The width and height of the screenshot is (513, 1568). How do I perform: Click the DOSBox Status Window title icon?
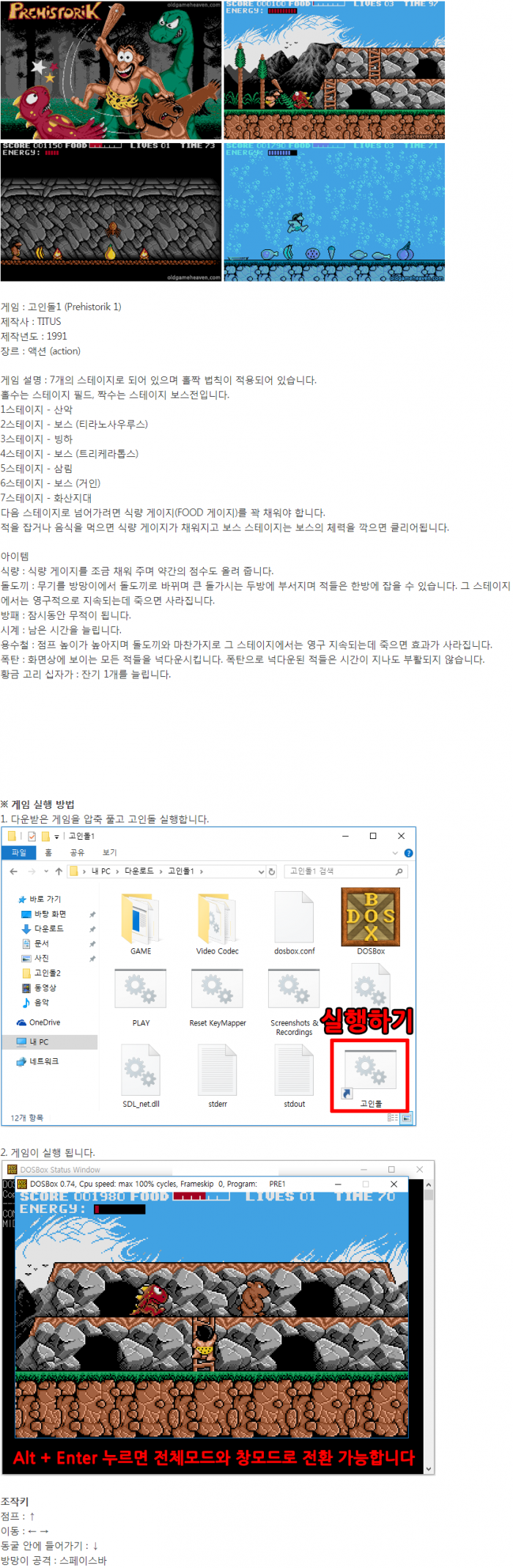(x=12, y=1170)
